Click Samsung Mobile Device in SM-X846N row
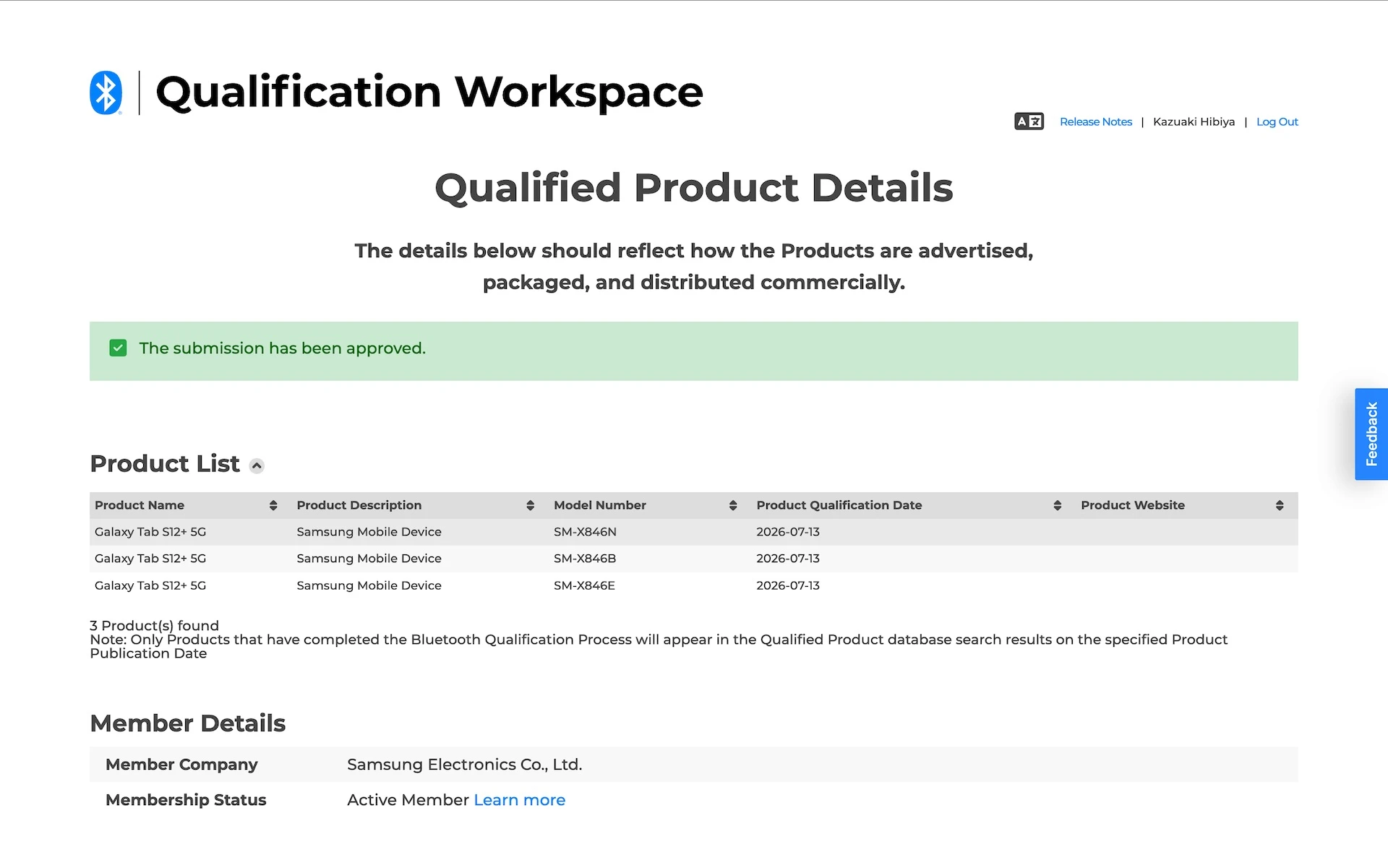 pyautogui.click(x=369, y=532)
